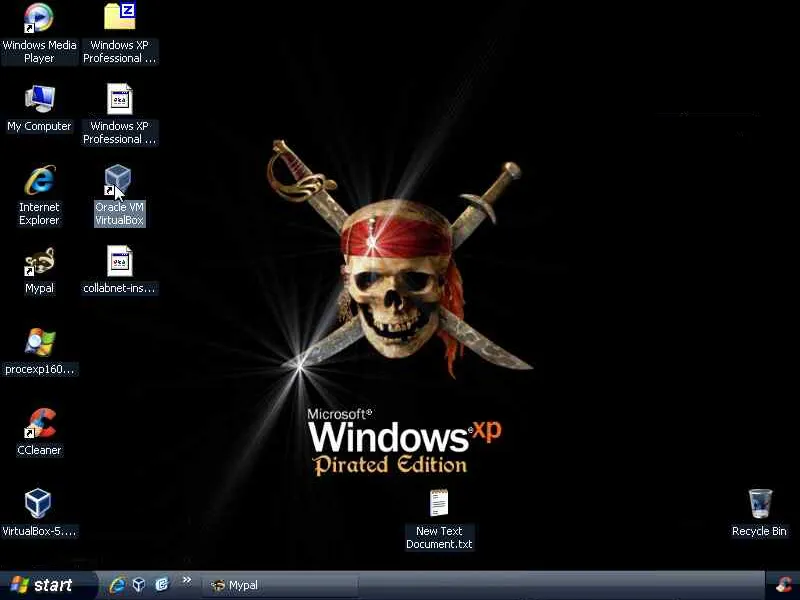This screenshot has height=600, width=800.
Task: Select the Oracle VM VirtualBox desktop shortcut
Action: [x=118, y=180]
